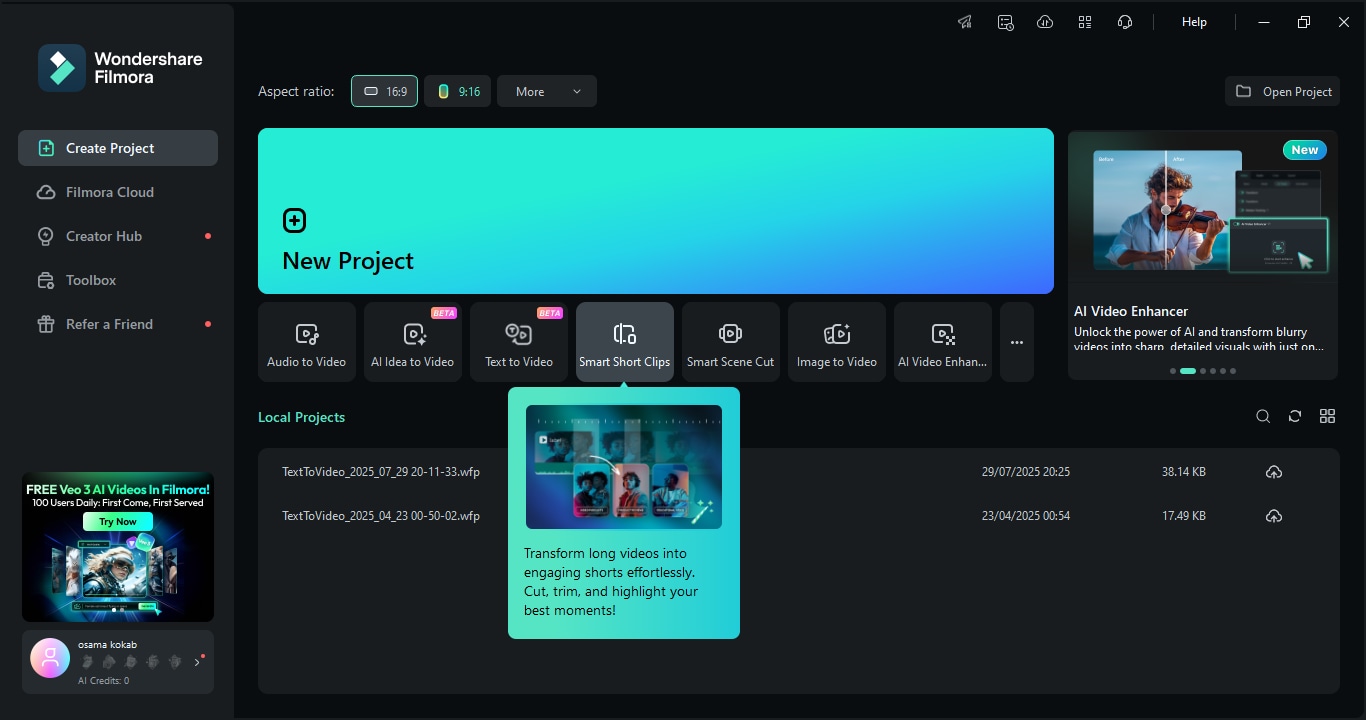Viewport: 1366px width, 720px height.
Task: Expand the More aspect ratio dropdown
Action: point(547,91)
